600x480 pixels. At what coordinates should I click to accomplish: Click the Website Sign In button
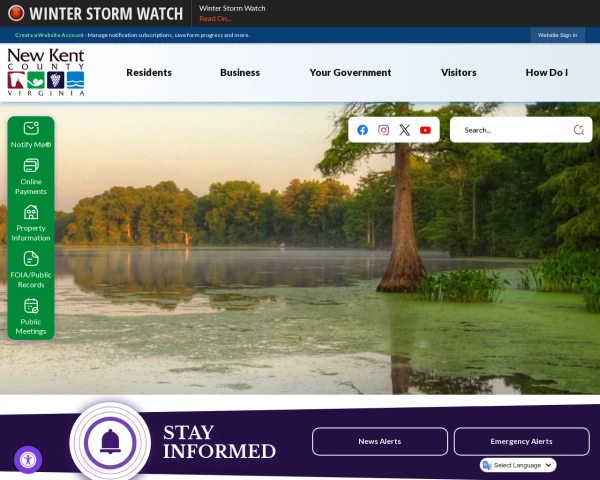pyautogui.click(x=557, y=35)
